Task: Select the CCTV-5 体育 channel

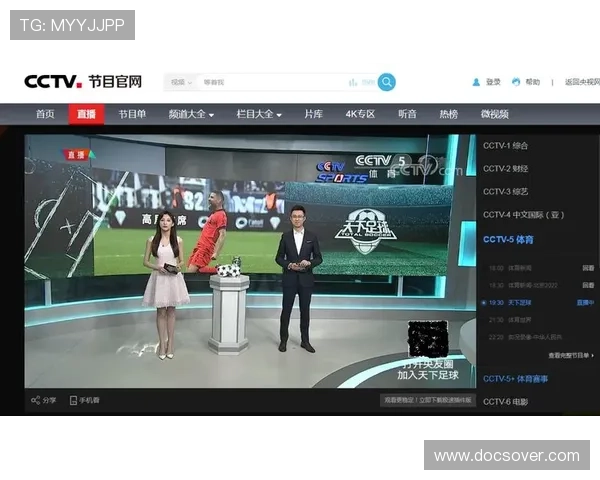Action: coord(508,240)
